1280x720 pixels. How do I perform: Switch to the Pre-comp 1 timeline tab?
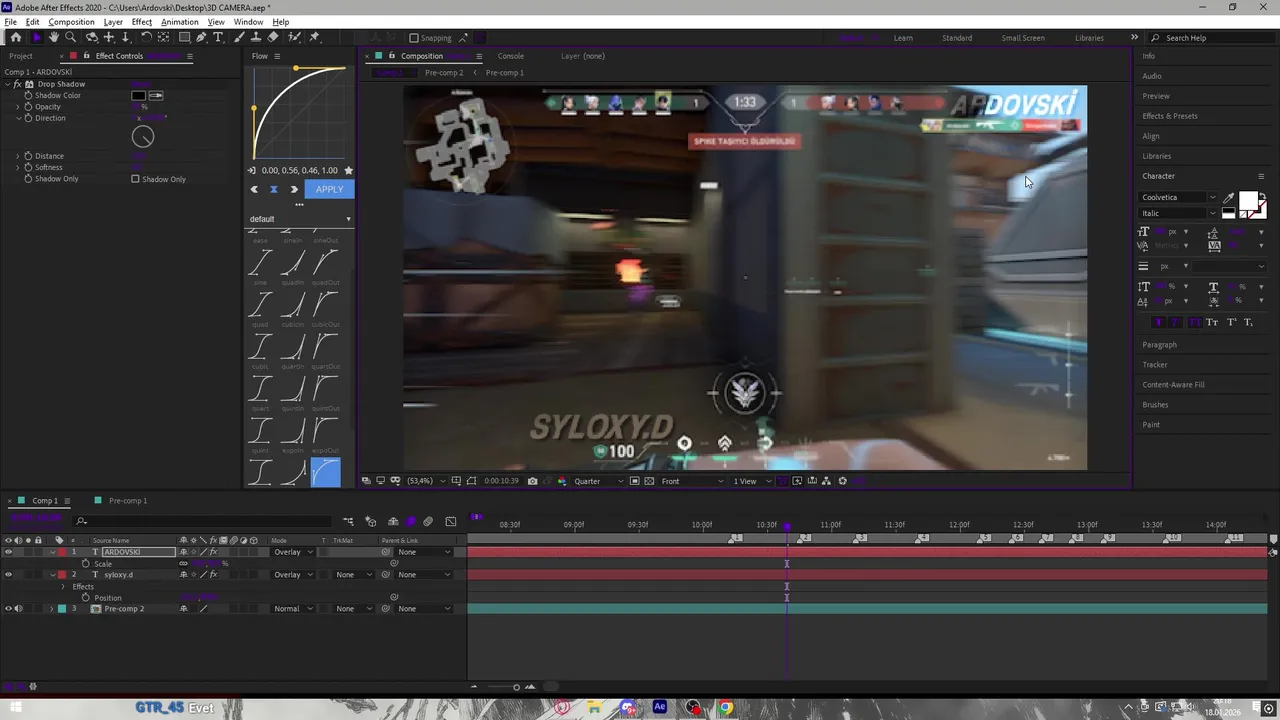tap(128, 501)
